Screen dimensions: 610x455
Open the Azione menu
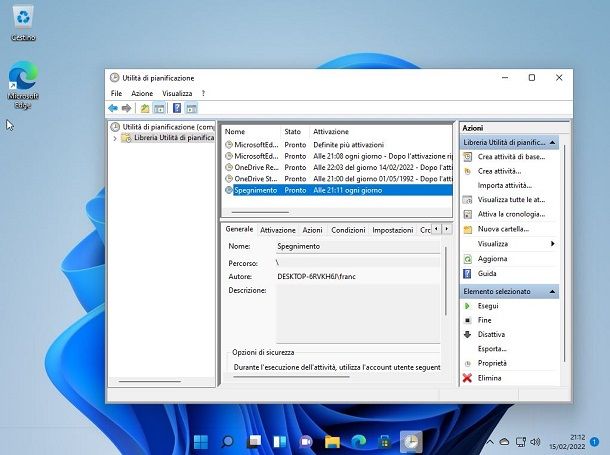point(142,93)
